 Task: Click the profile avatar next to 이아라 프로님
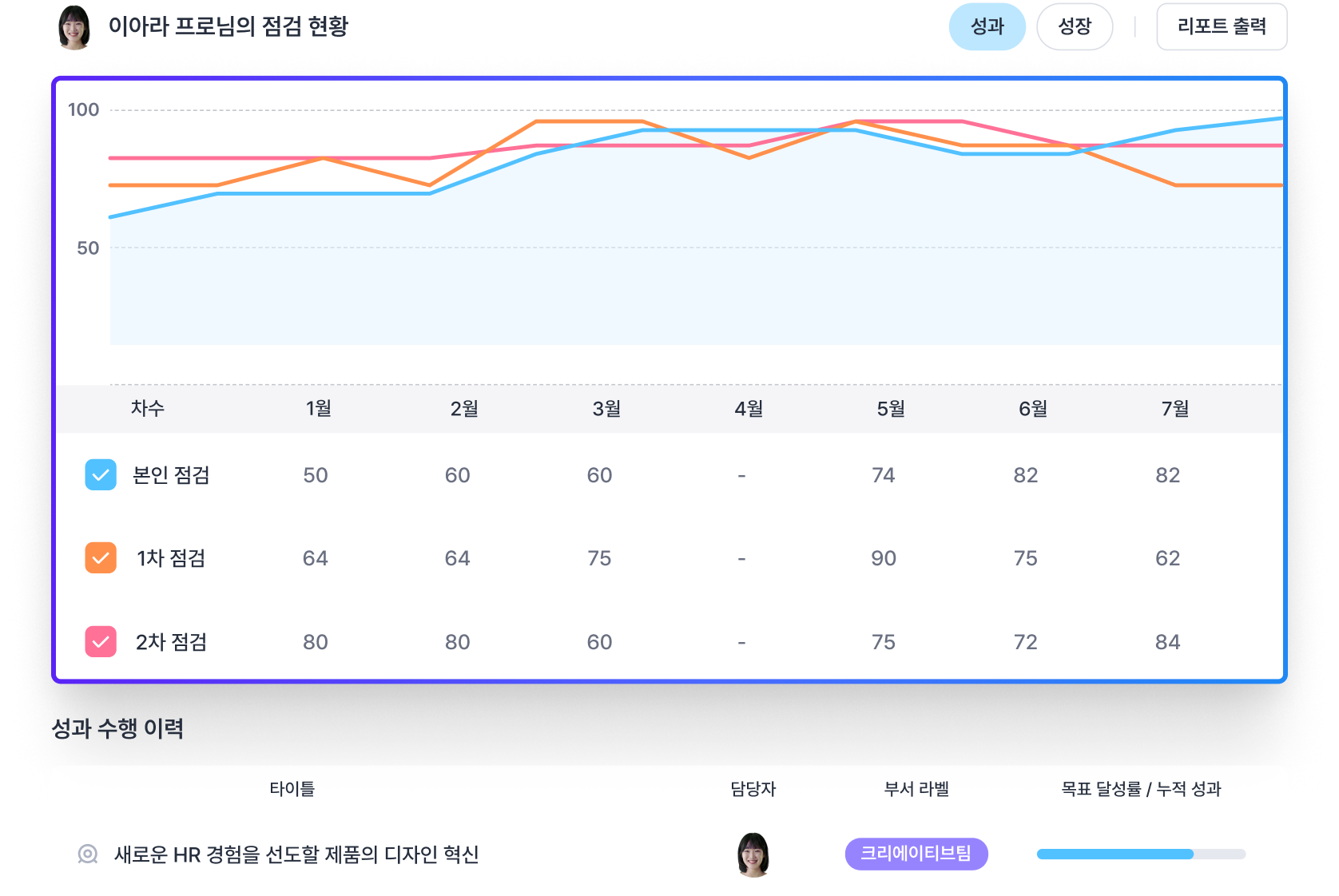coord(74,27)
